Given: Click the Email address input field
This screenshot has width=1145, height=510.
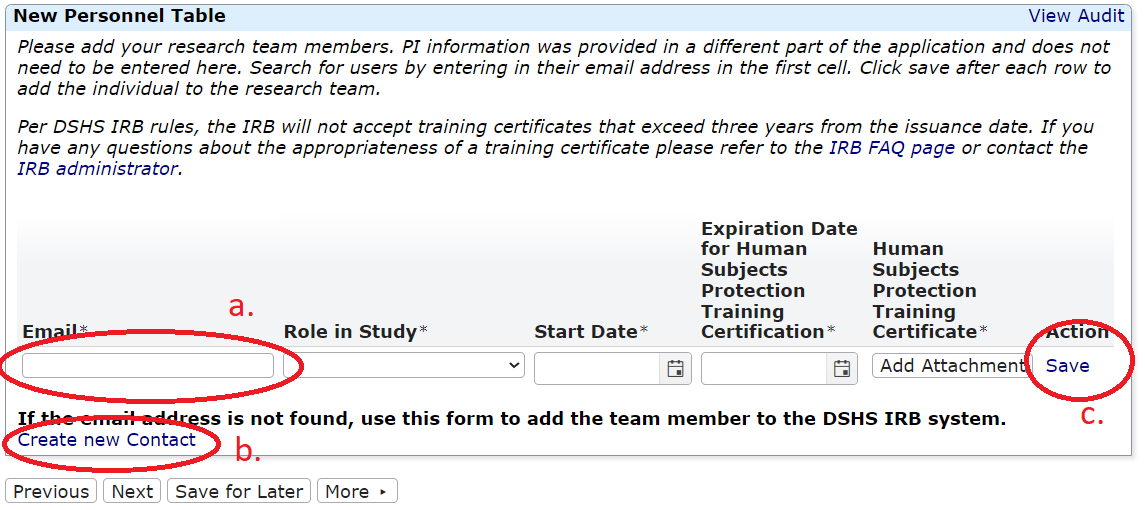Looking at the screenshot, I should coord(148,366).
